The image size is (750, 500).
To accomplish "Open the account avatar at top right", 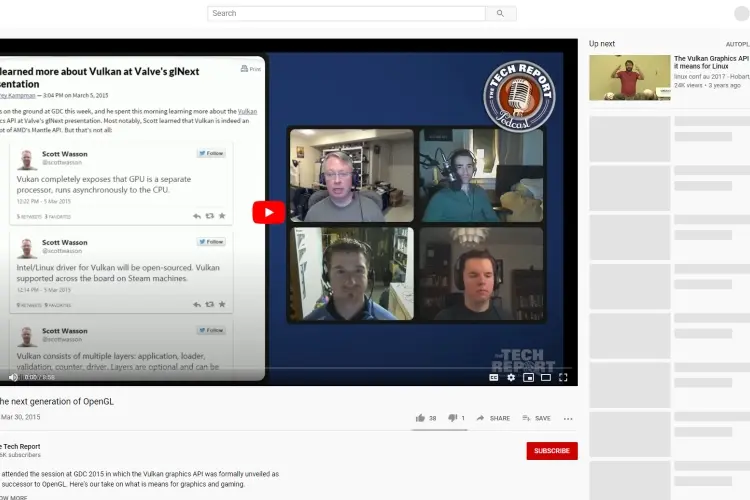I will tap(742, 13).
